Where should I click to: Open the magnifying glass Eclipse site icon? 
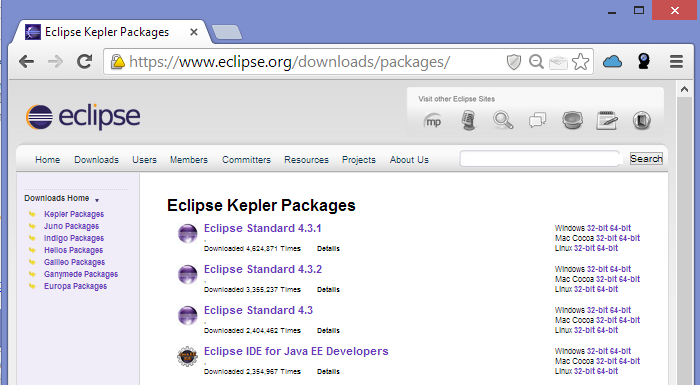coord(503,121)
